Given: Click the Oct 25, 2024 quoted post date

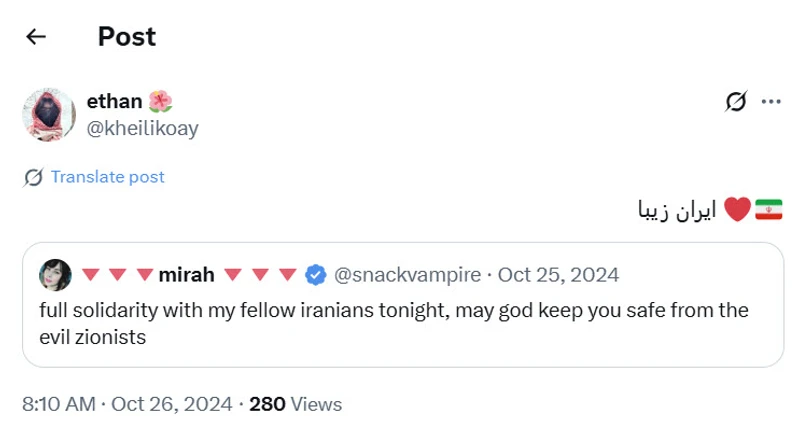Looking at the screenshot, I should (558, 274).
